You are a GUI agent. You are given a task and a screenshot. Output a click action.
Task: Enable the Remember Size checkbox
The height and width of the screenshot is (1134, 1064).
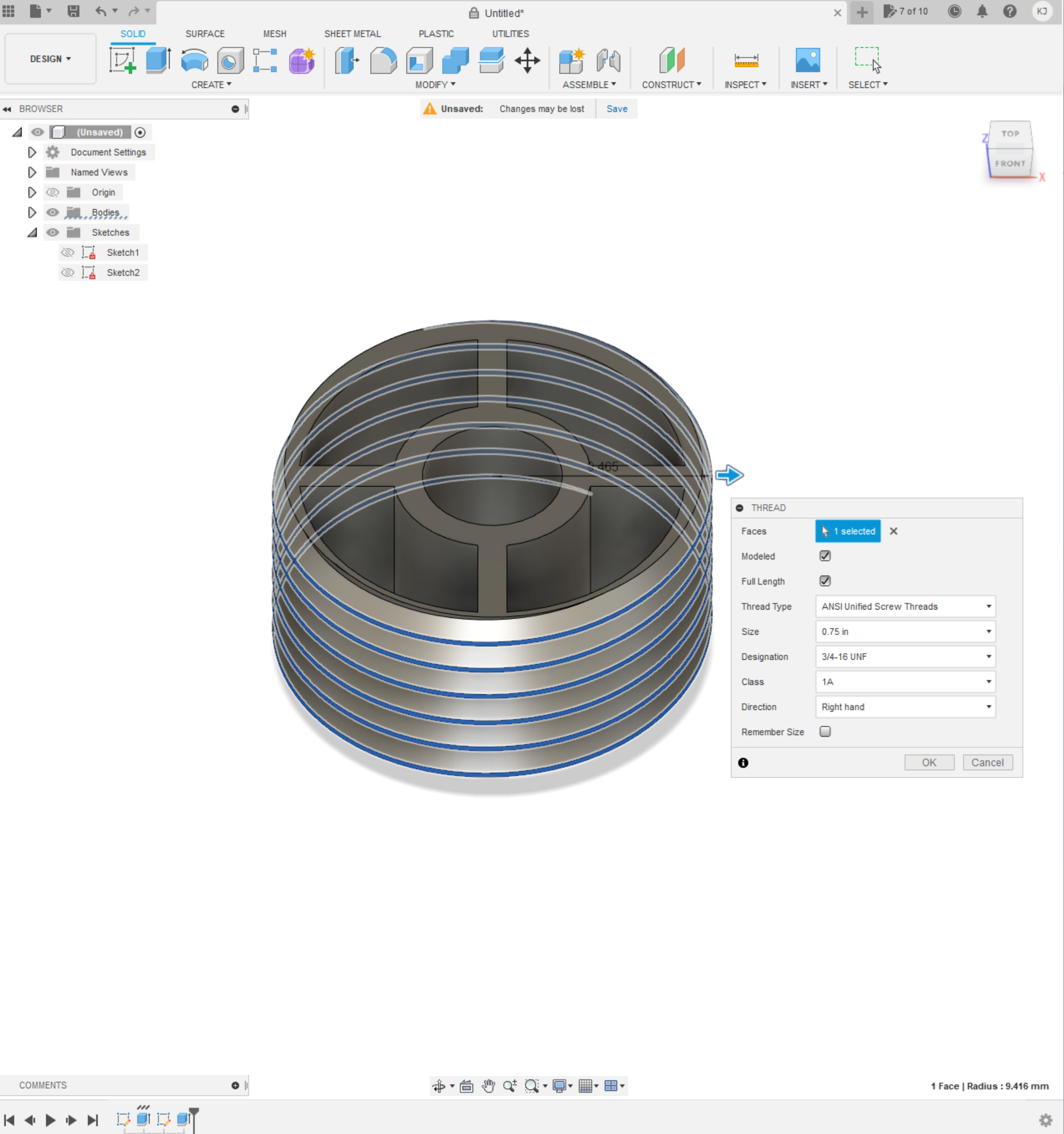click(824, 731)
